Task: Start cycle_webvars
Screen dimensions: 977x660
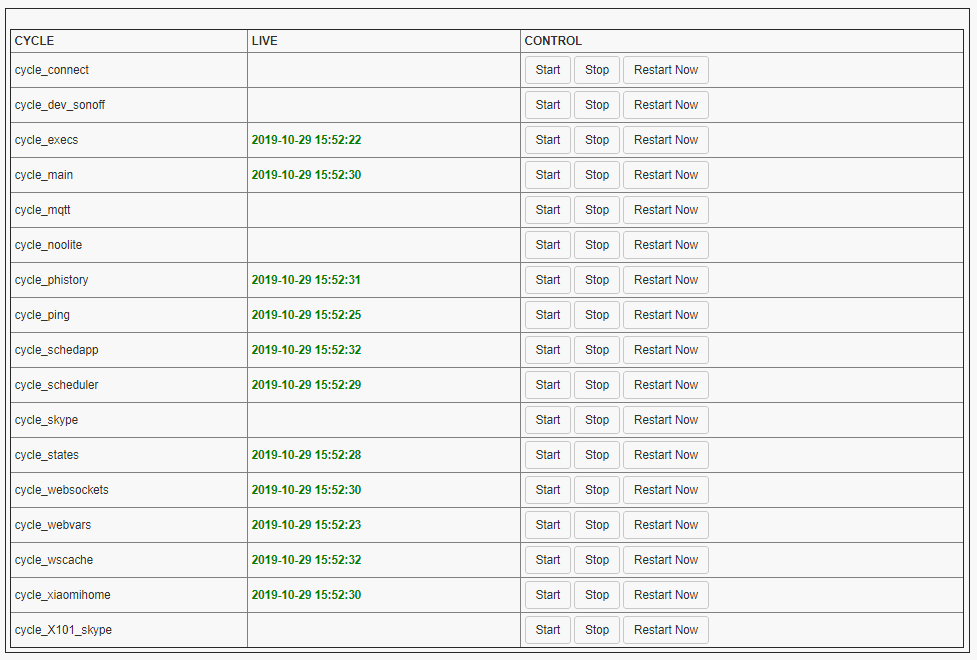Action: 548,525
